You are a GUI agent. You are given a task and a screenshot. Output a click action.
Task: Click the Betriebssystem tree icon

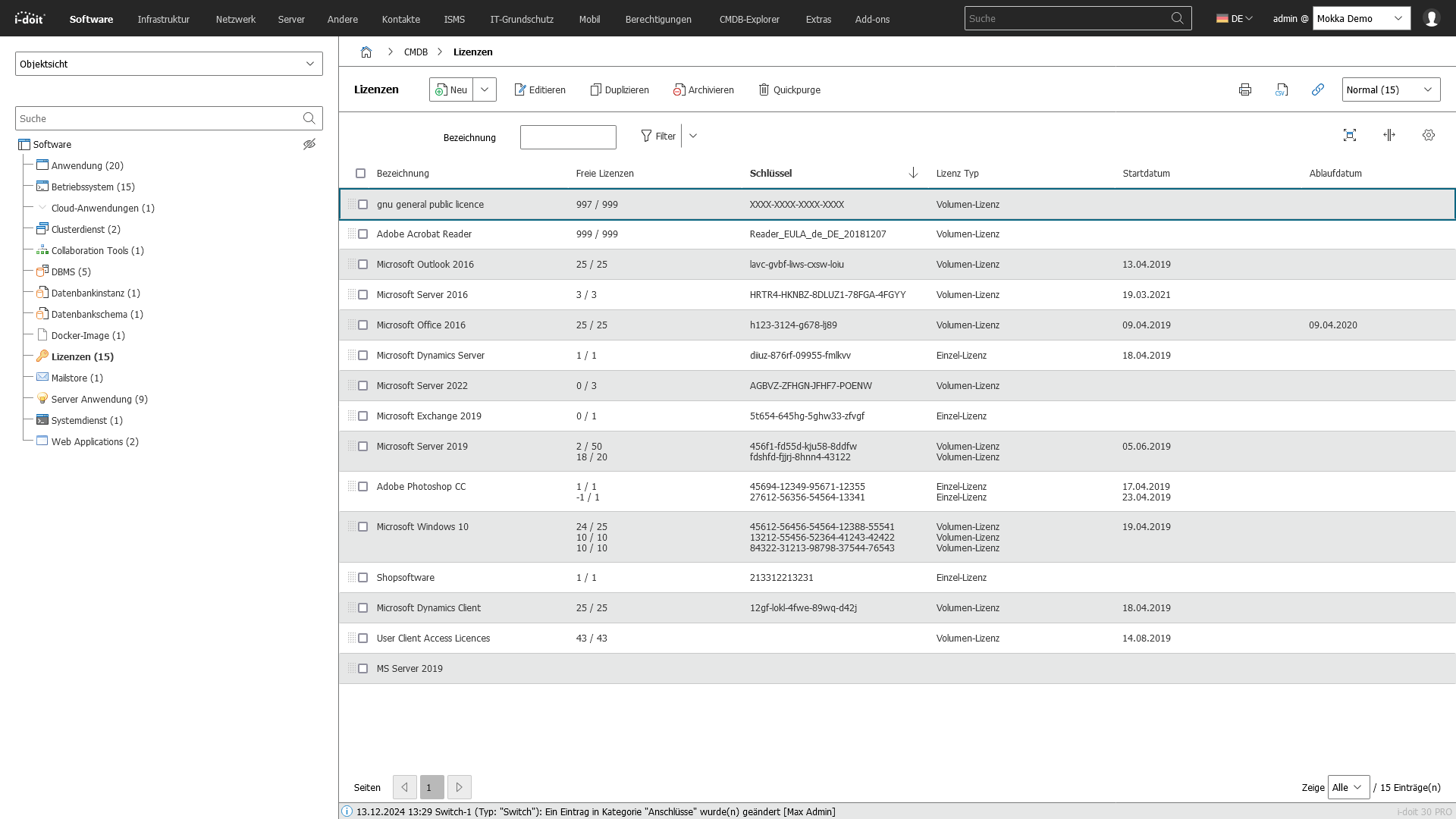click(x=42, y=186)
